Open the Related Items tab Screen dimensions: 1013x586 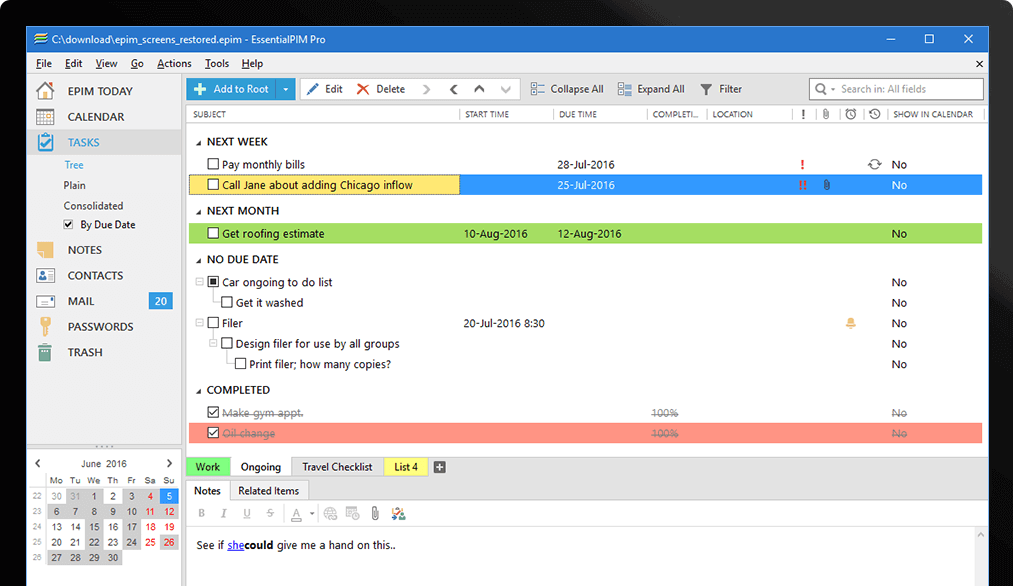coord(269,491)
